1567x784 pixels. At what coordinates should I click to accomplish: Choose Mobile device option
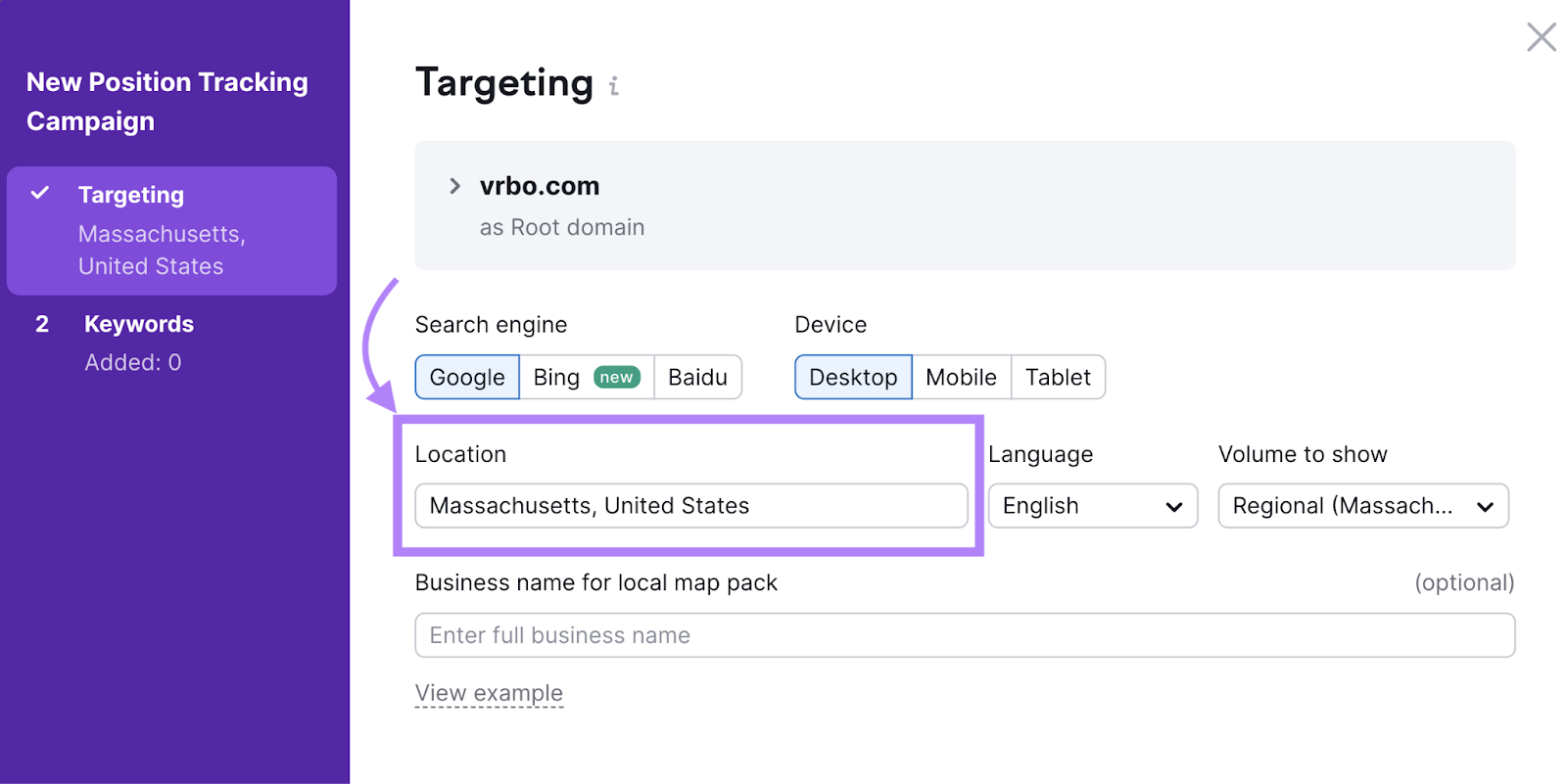pyautogui.click(x=961, y=377)
